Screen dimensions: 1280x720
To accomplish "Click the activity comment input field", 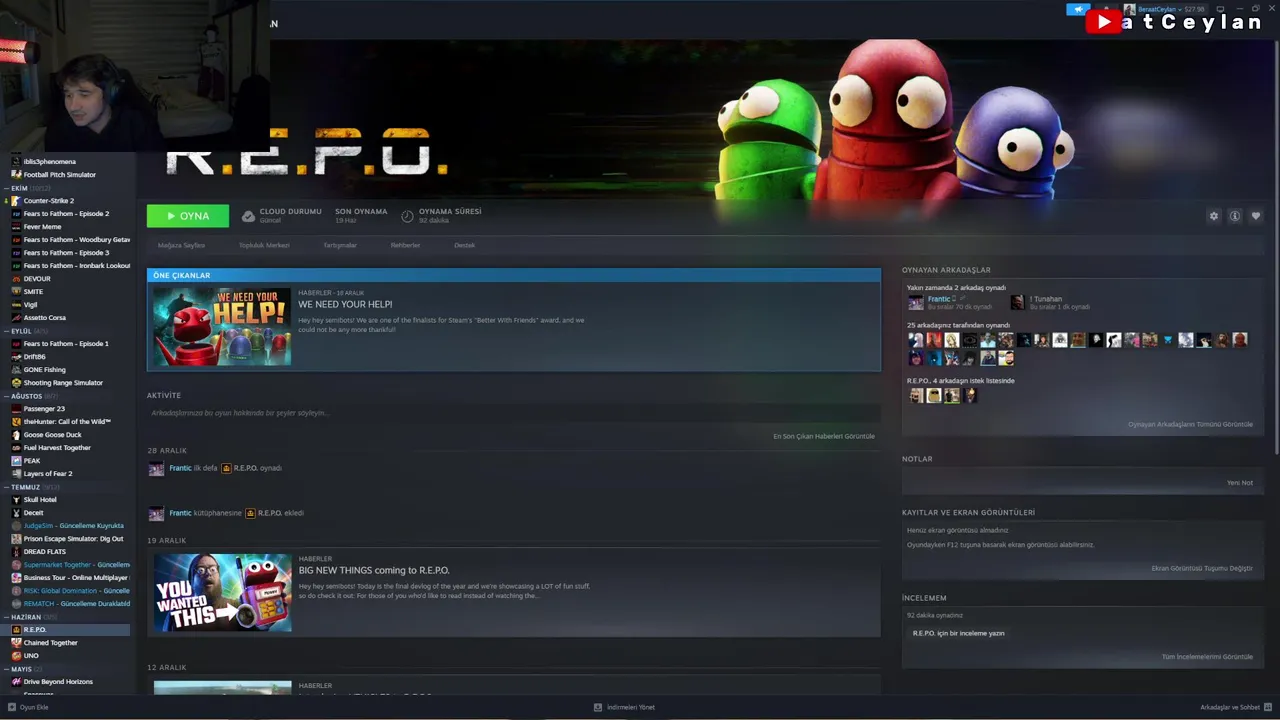I will tap(513, 413).
